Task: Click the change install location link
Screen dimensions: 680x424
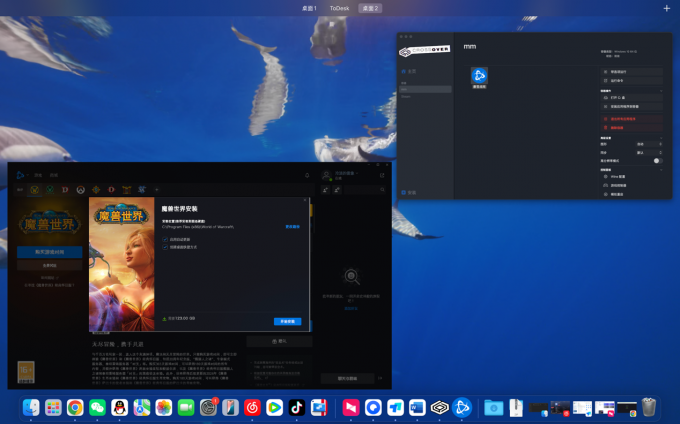Action: [292, 227]
